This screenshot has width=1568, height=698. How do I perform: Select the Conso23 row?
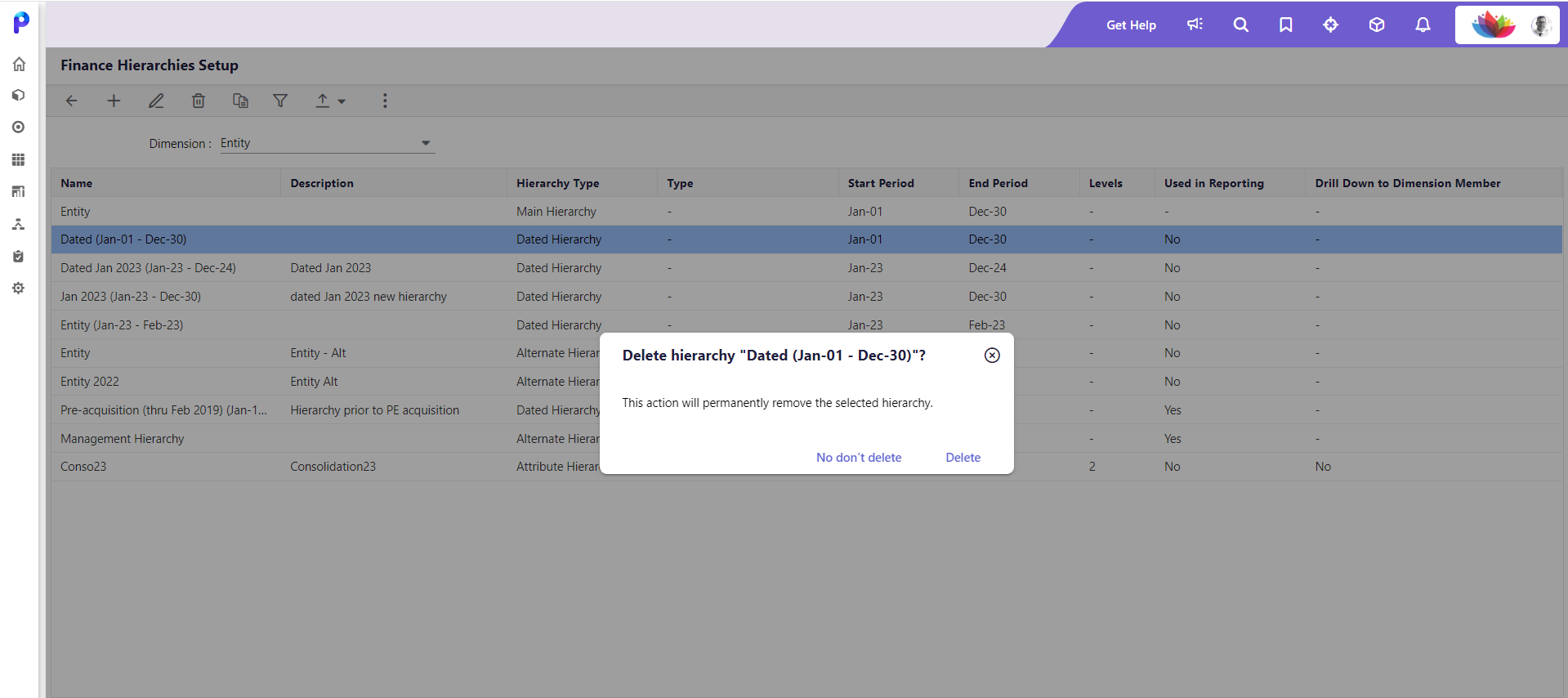tap(806, 467)
